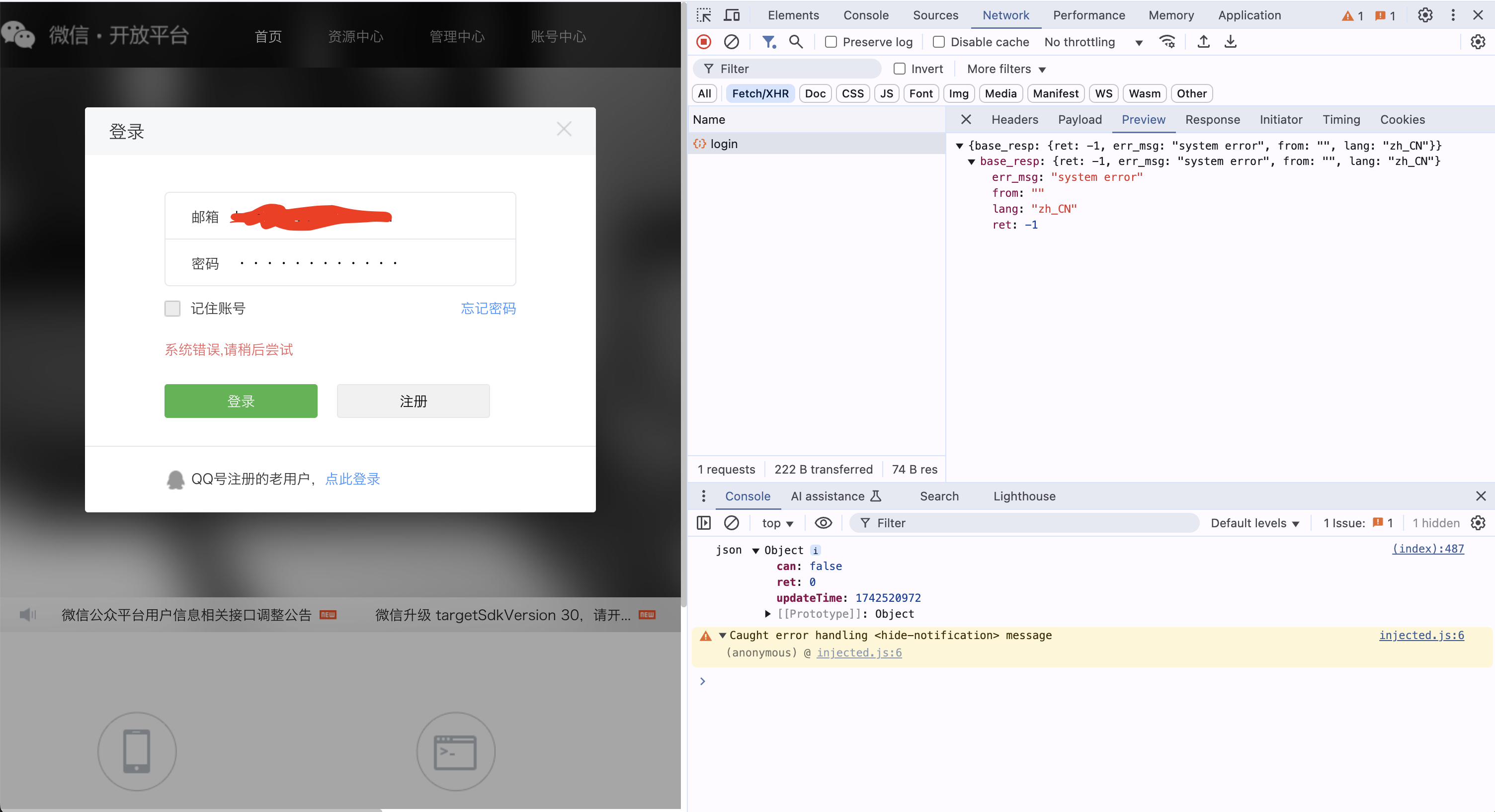
Task: Click the inspect element selector icon
Action: point(704,15)
